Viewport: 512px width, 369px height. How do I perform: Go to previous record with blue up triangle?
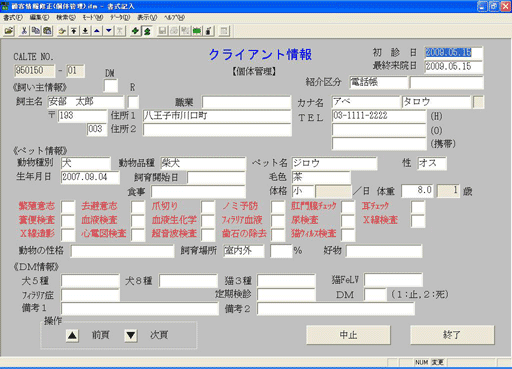pos(97,31)
